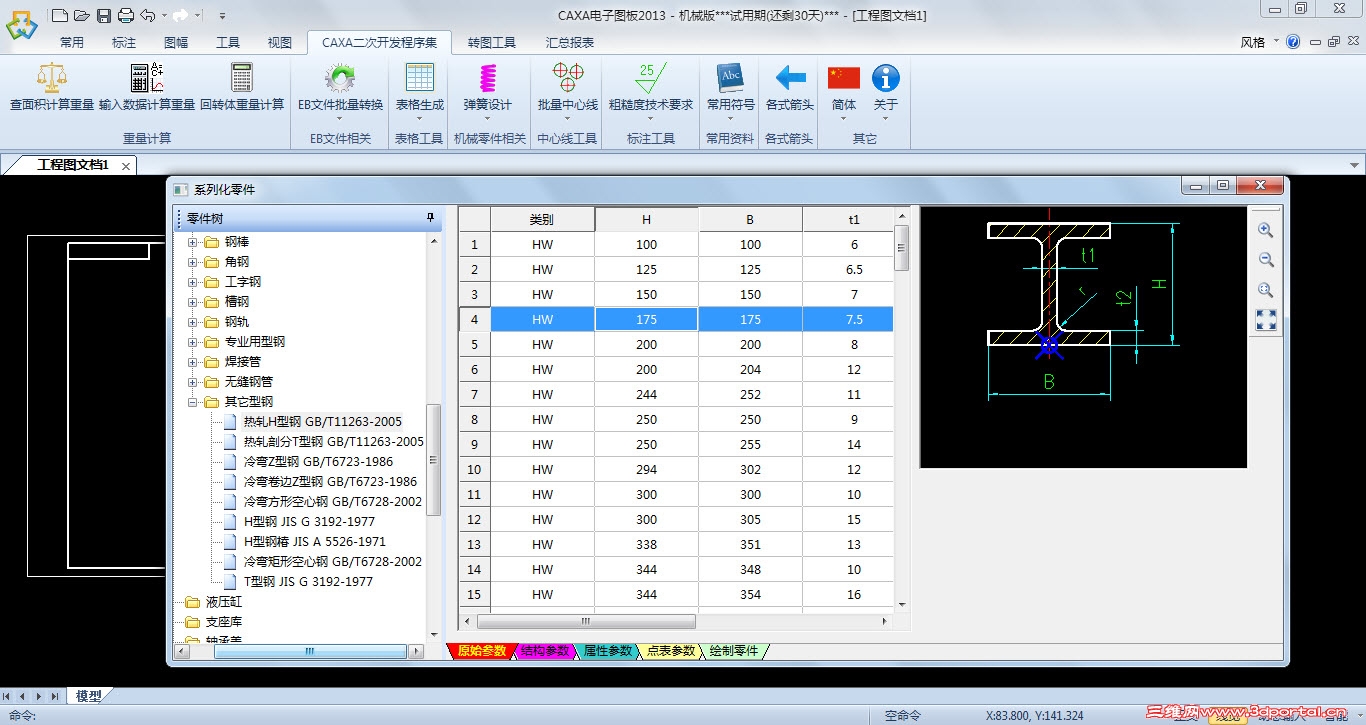
Task: Click the 类别 column header
Action: pos(542,219)
